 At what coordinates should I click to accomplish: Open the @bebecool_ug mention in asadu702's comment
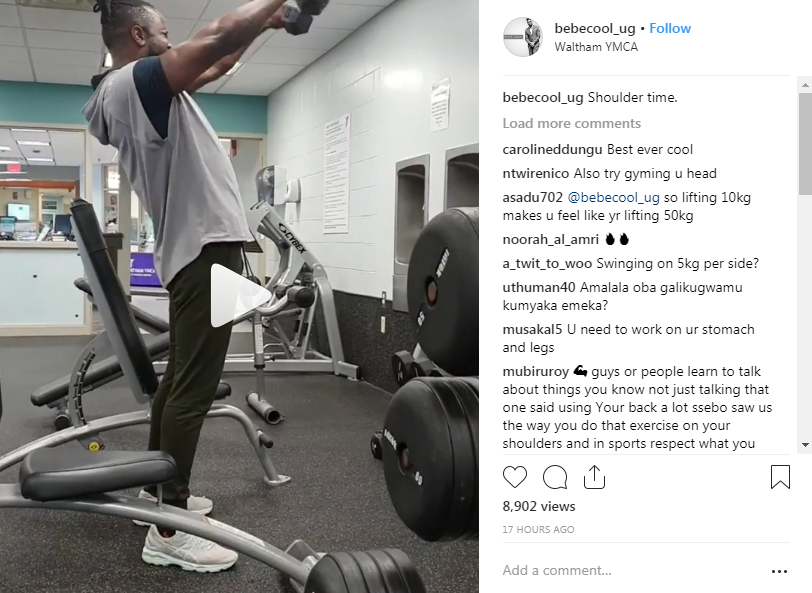point(614,197)
